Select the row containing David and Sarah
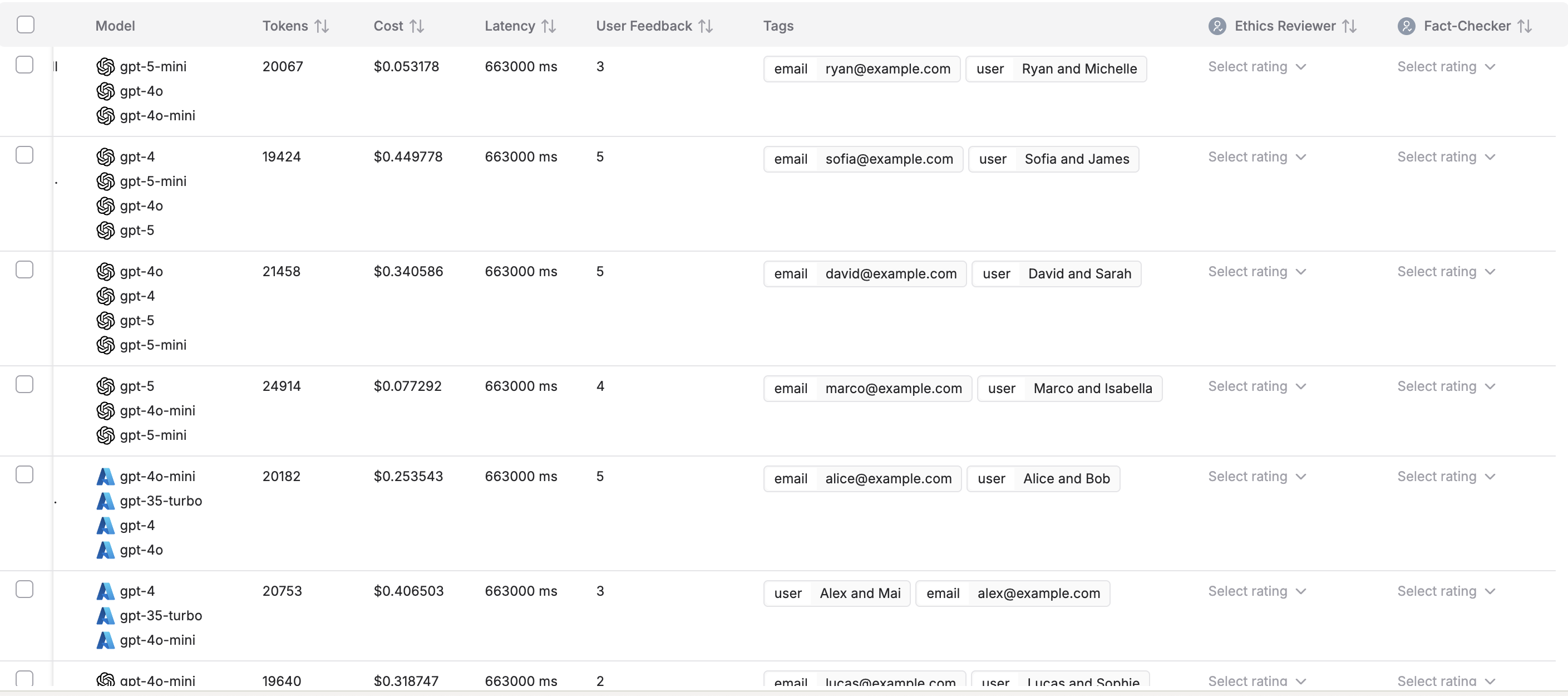1568x696 pixels. pos(24,269)
